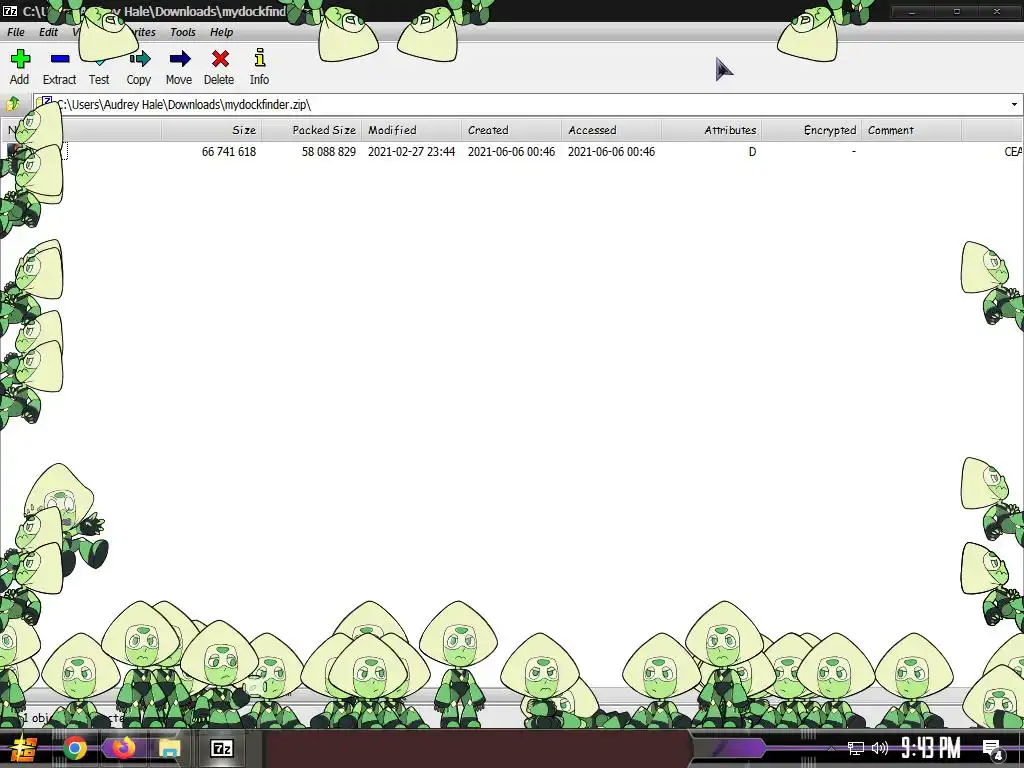This screenshot has height=768, width=1024.
Task: Sort by Packed Size column header
Action: pos(312,130)
